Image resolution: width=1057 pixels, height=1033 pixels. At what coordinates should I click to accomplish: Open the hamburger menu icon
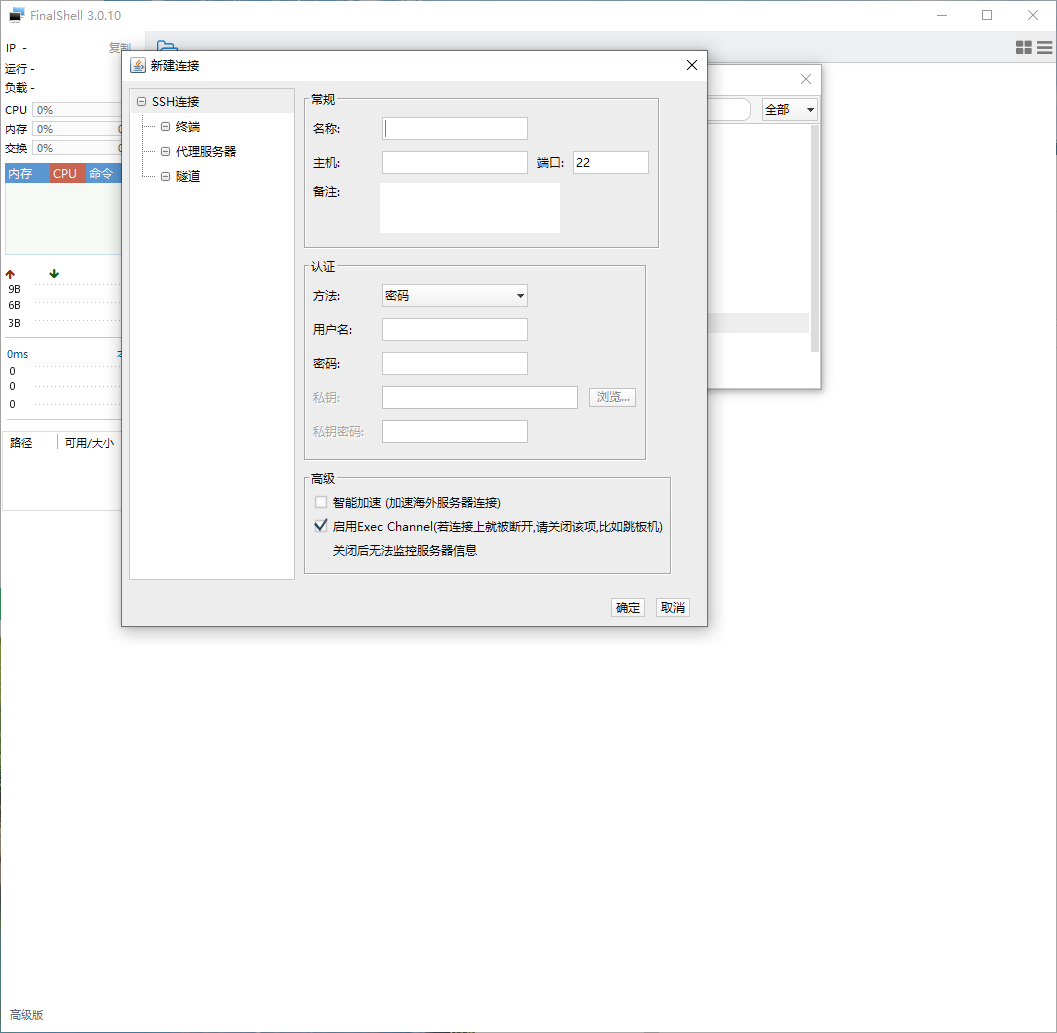click(1045, 47)
